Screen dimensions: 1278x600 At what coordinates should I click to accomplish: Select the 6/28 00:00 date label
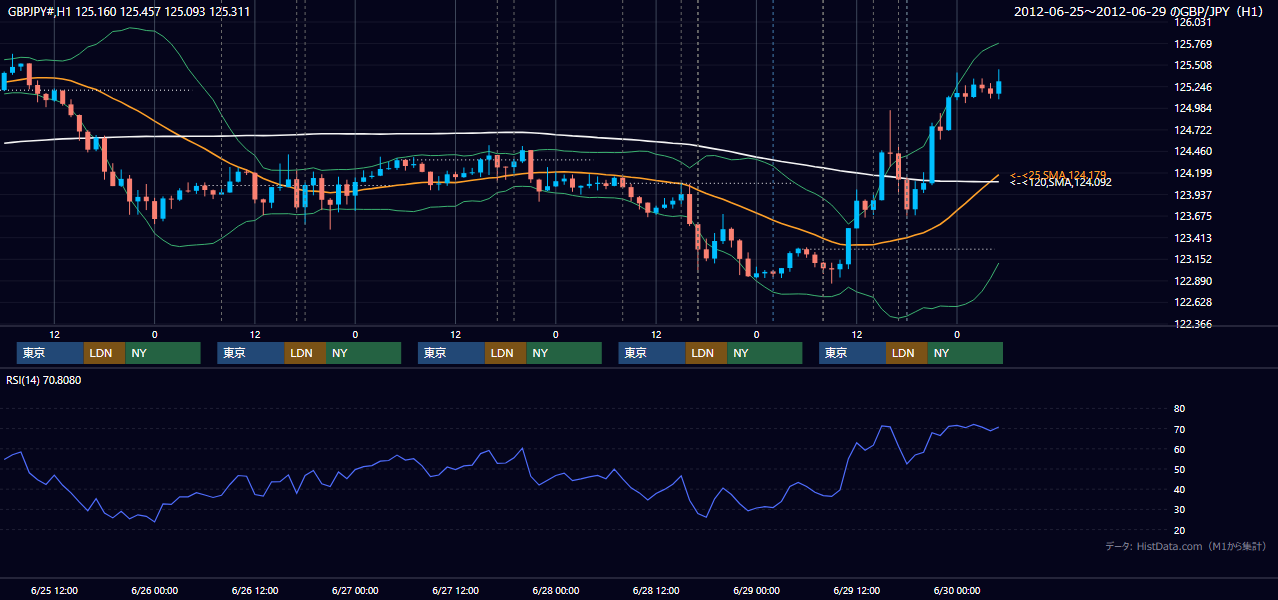click(x=556, y=590)
